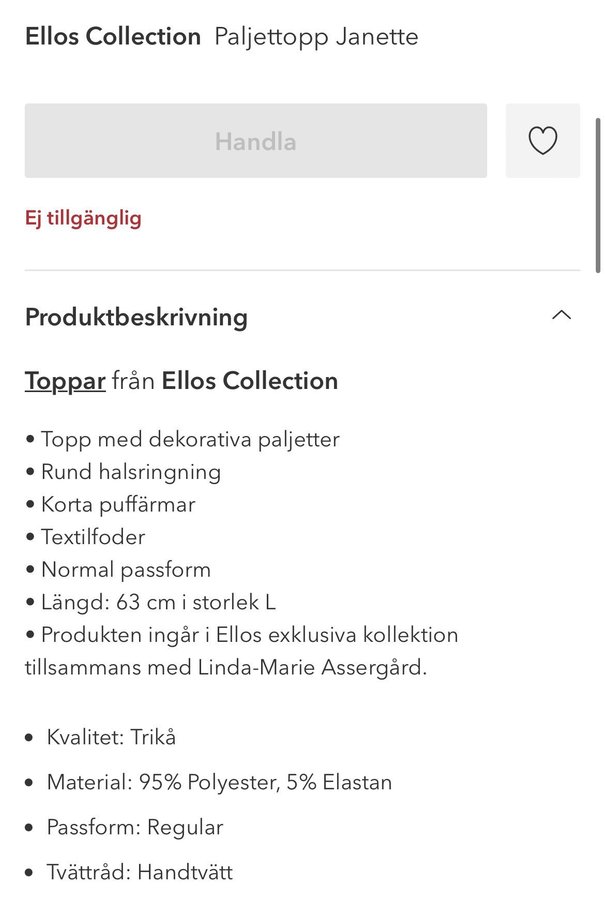Collapse Produktbeskrivning with the chevron arrow
The width and height of the screenshot is (605, 900).
[x=561, y=316]
